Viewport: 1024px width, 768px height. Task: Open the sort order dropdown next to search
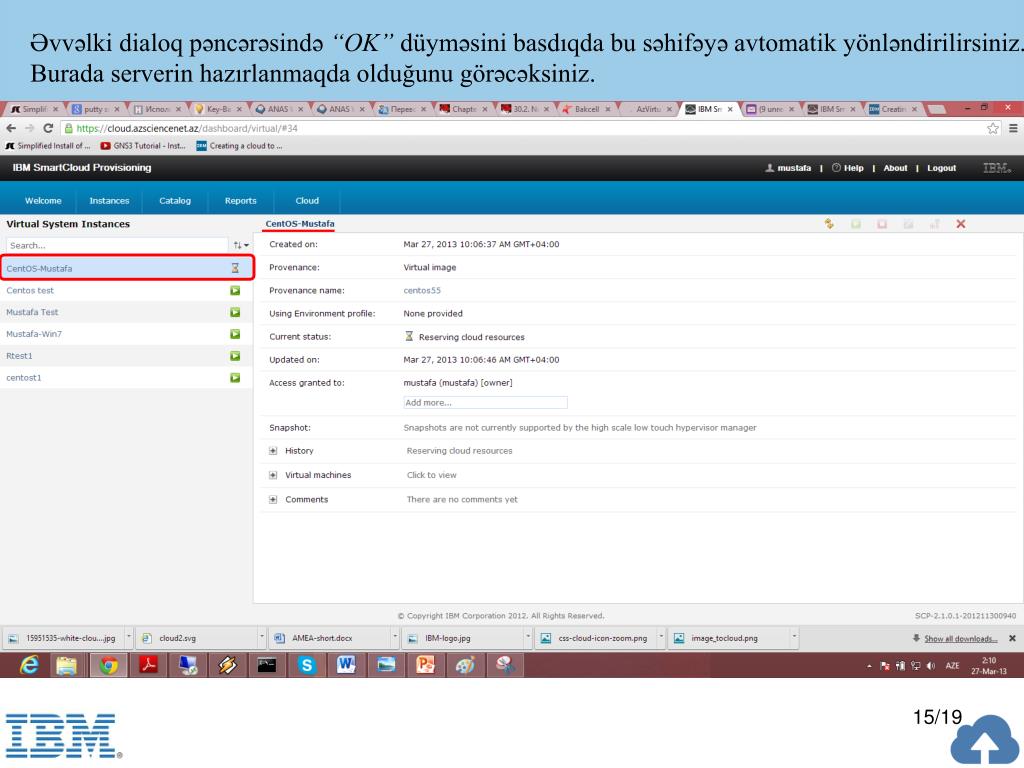240,245
